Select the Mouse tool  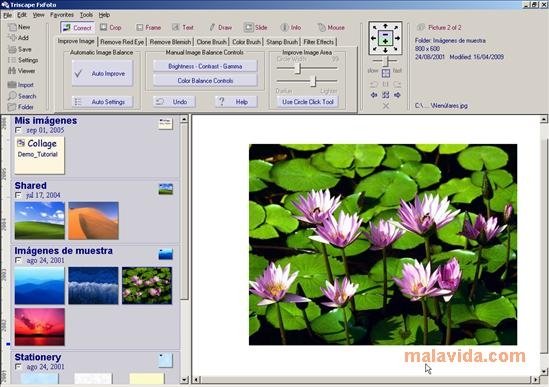(331, 27)
